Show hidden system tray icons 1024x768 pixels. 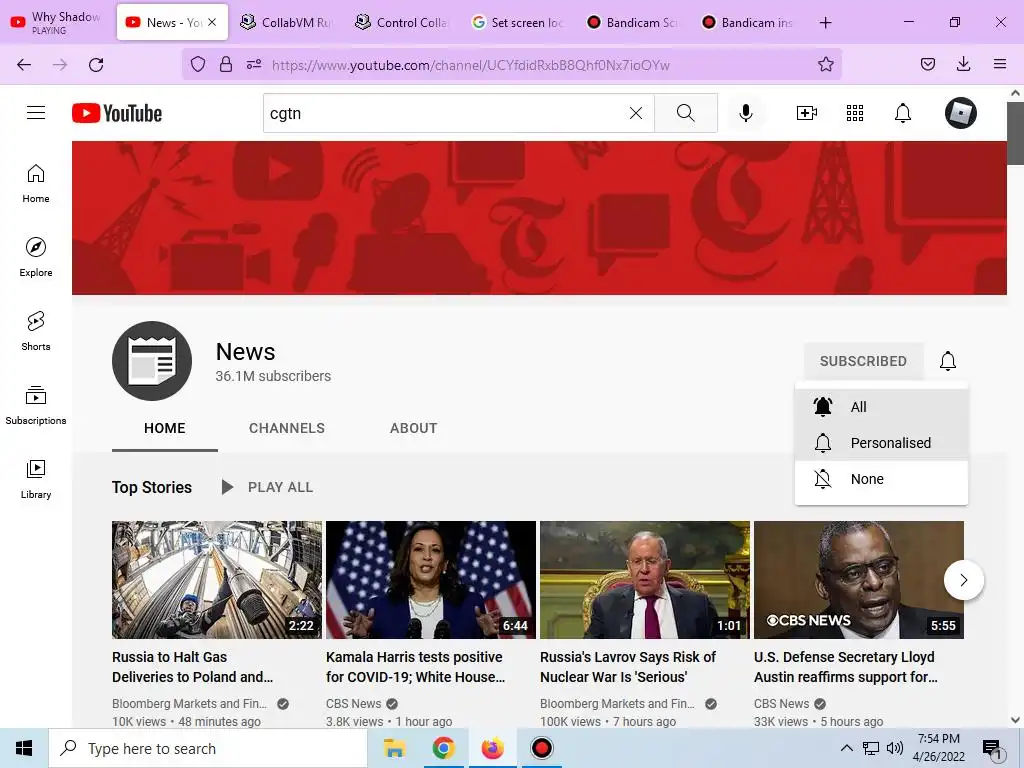[846, 748]
